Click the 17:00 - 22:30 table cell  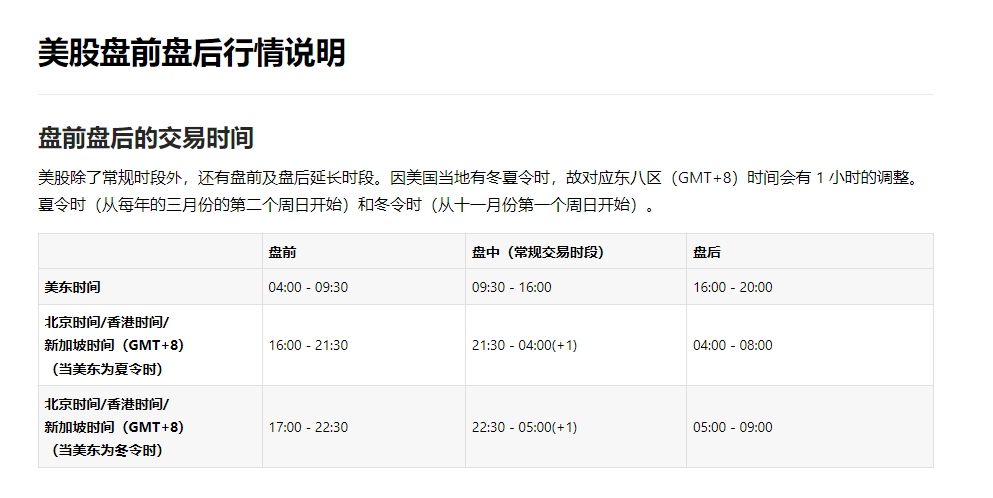tap(308, 427)
